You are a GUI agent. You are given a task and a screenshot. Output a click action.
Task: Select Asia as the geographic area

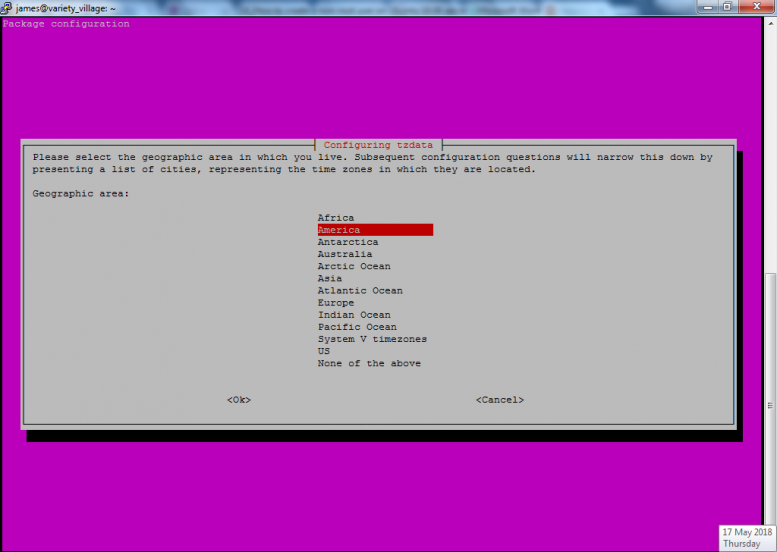click(330, 278)
